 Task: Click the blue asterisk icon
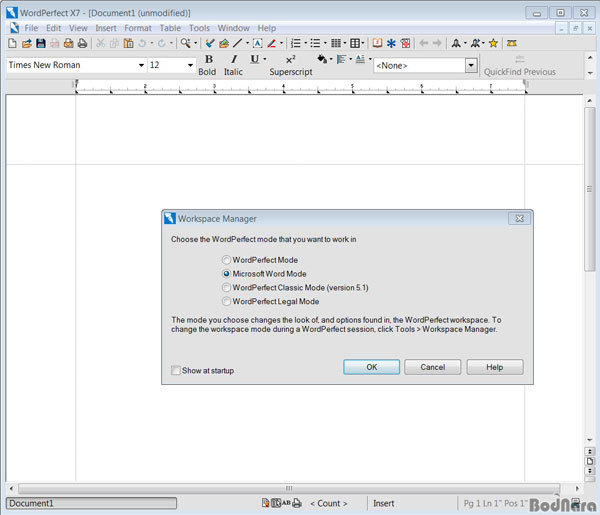coord(391,43)
